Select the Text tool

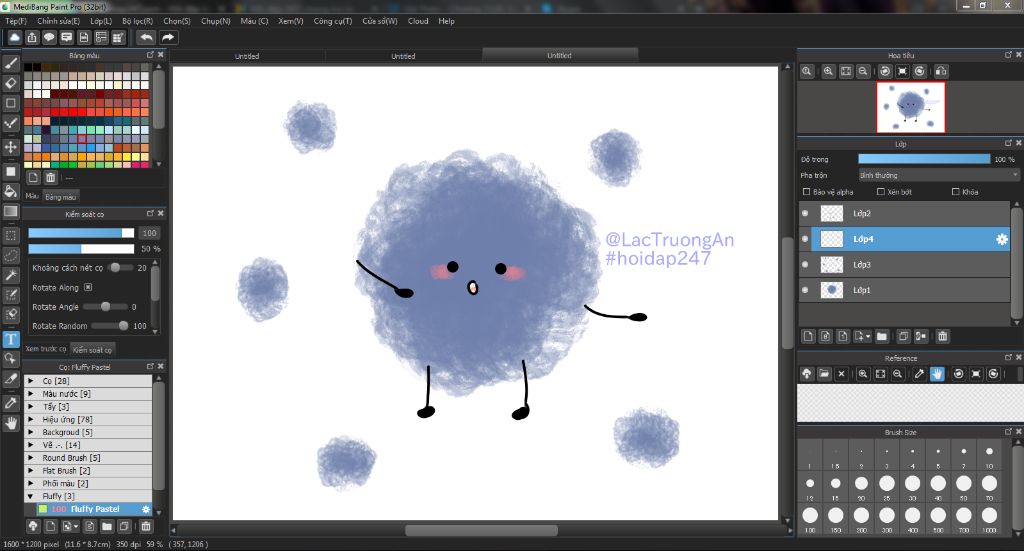(10, 339)
